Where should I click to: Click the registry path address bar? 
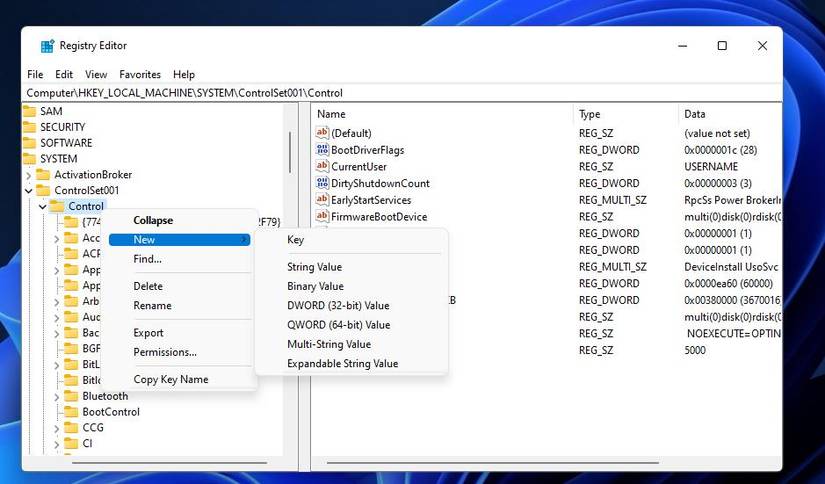click(403, 93)
